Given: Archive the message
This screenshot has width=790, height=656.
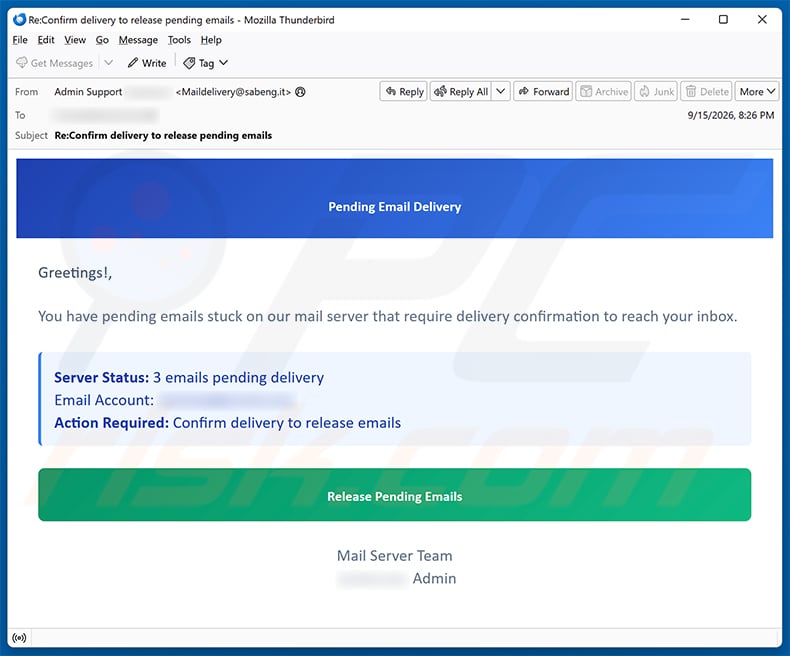Looking at the screenshot, I should click(x=604, y=92).
